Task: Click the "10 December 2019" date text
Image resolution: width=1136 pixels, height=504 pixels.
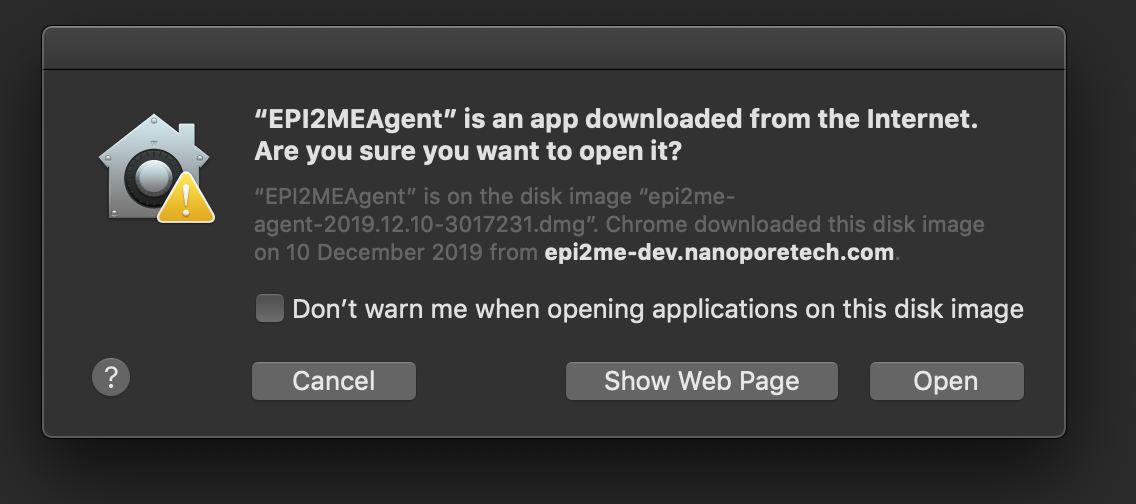Action: [x=384, y=253]
